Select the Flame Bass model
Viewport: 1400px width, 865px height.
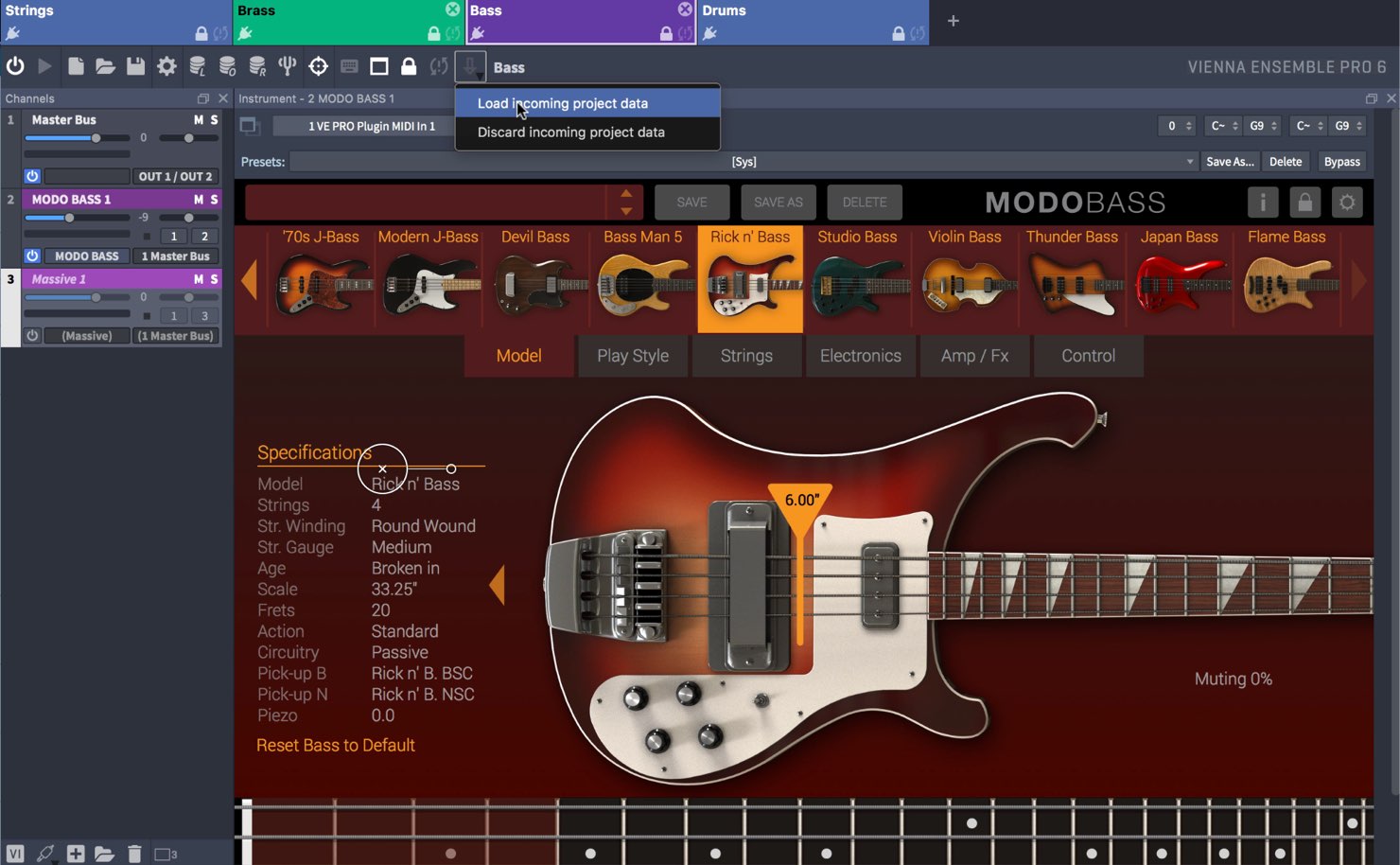(x=1286, y=277)
